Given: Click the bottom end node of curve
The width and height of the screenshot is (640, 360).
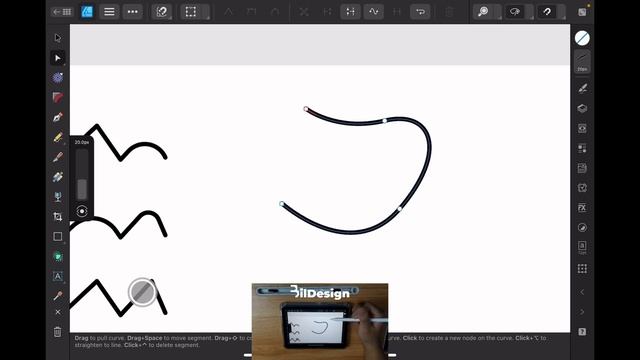Looking at the screenshot, I should 282,204.
